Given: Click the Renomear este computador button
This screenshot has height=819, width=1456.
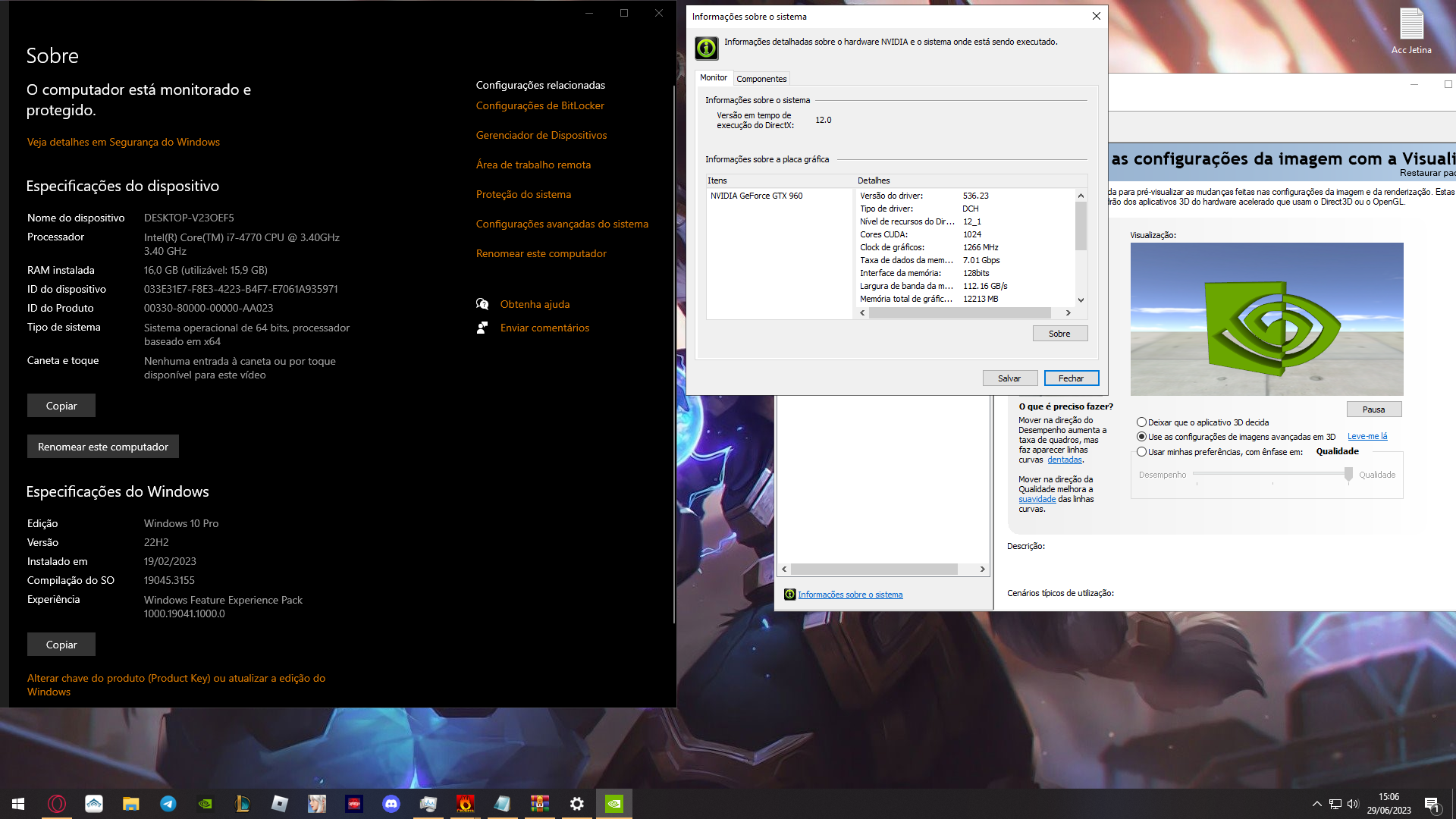Looking at the screenshot, I should point(103,447).
